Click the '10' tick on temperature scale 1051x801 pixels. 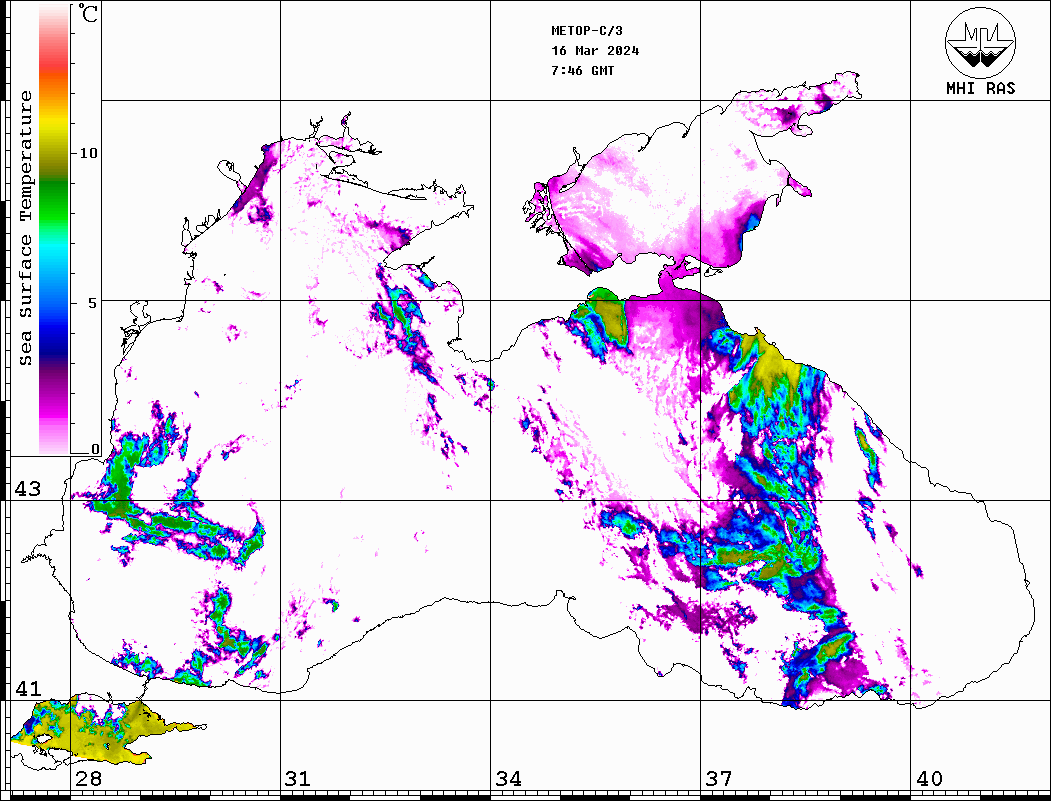(x=88, y=153)
